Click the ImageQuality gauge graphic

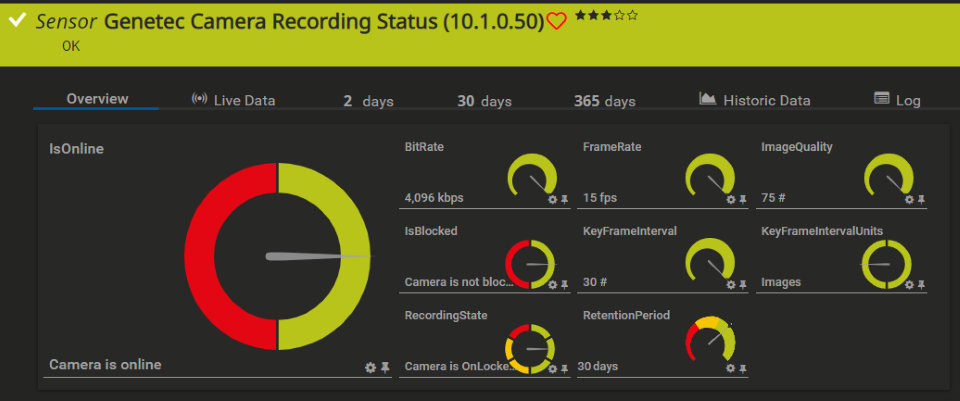tap(888, 174)
